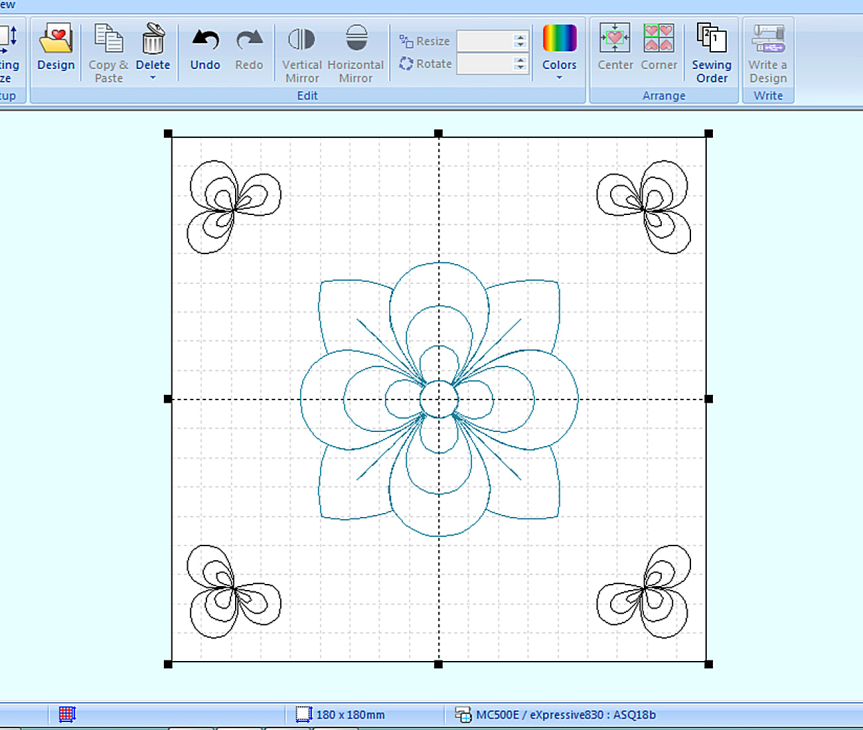
Task: Apply Horizontal Mirror to the design
Action: [356, 40]
